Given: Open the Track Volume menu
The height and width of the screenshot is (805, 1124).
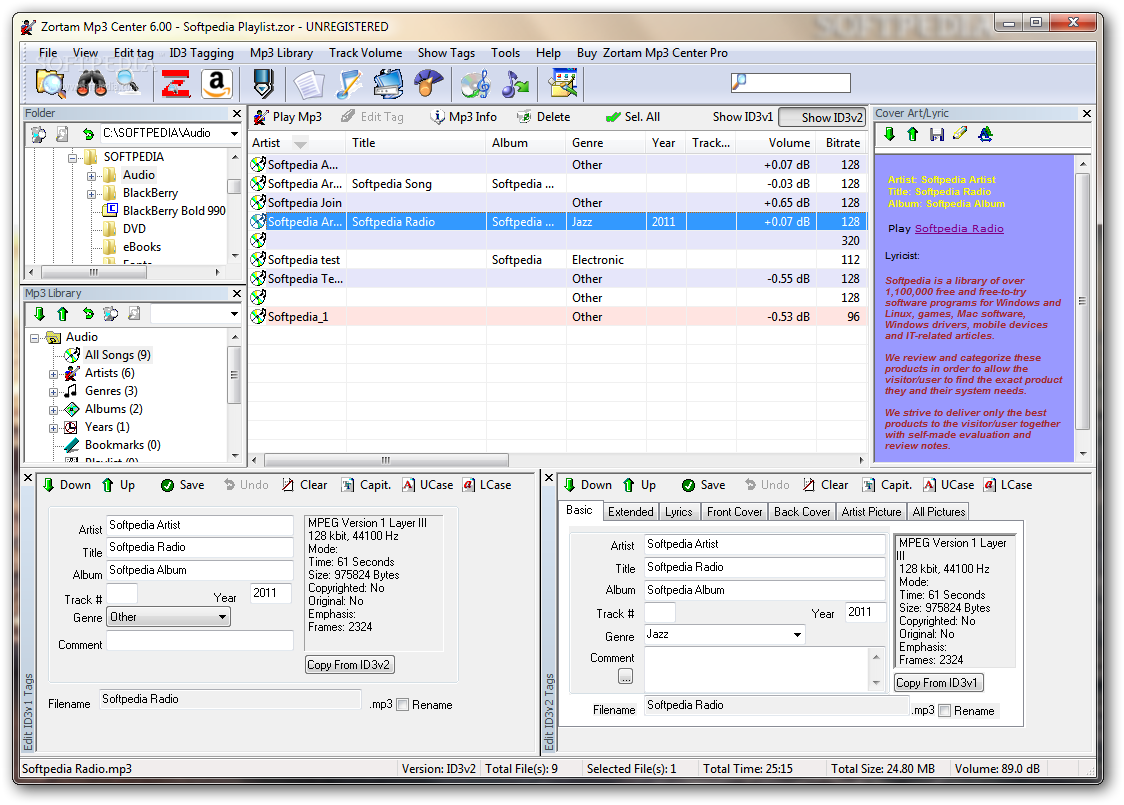Looking at the screenshot, I should 366,52.
